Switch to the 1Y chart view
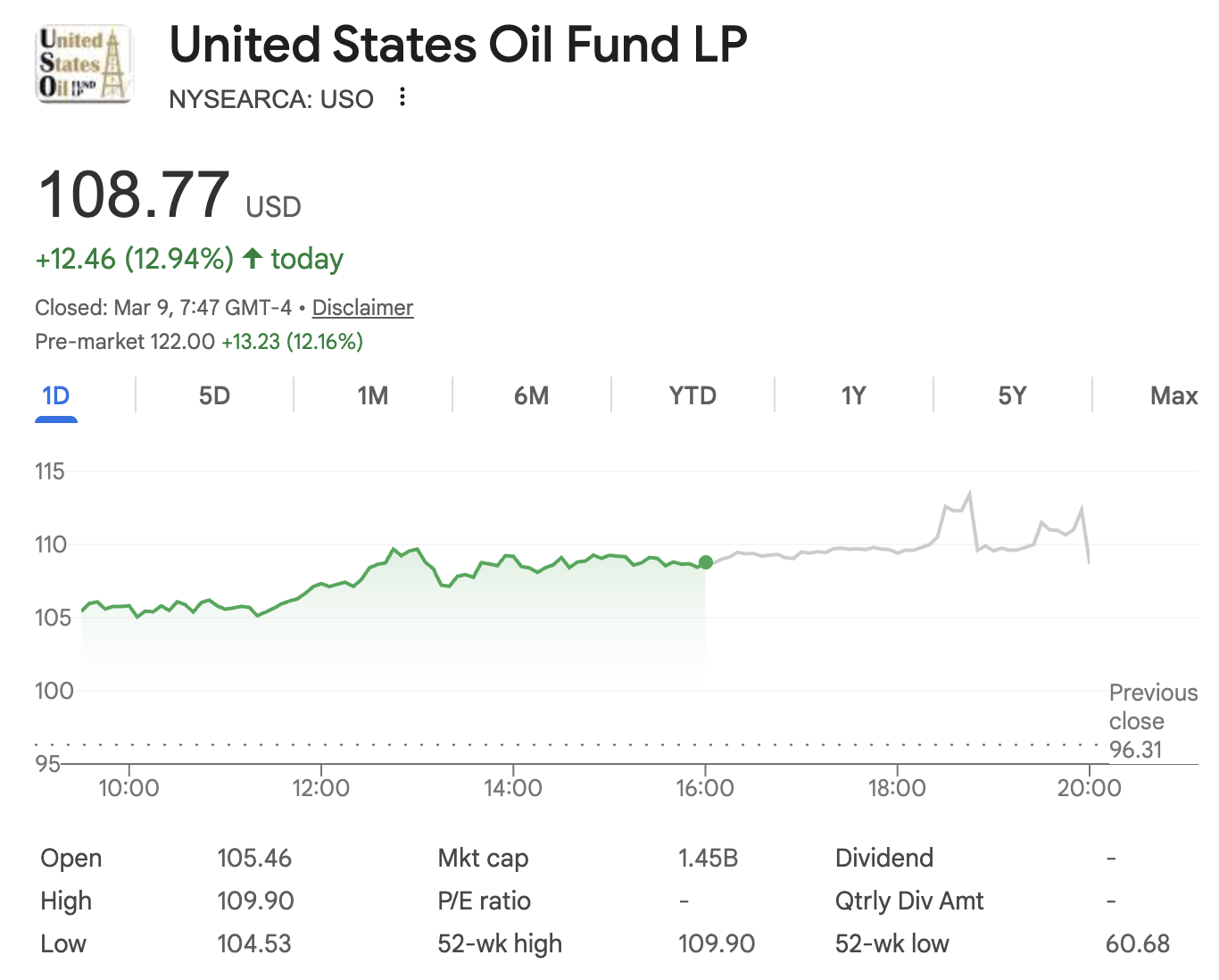This screenshot has width=1219, height=980. (x=853, y=395)
